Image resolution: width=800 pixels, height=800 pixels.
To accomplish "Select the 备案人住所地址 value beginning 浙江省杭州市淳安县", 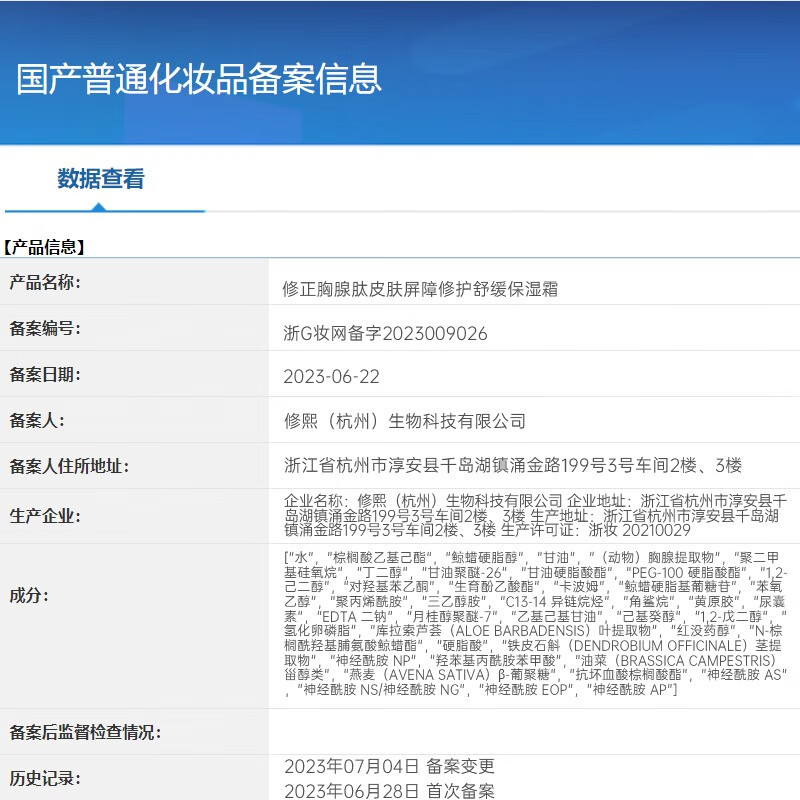I will [513, 465].
